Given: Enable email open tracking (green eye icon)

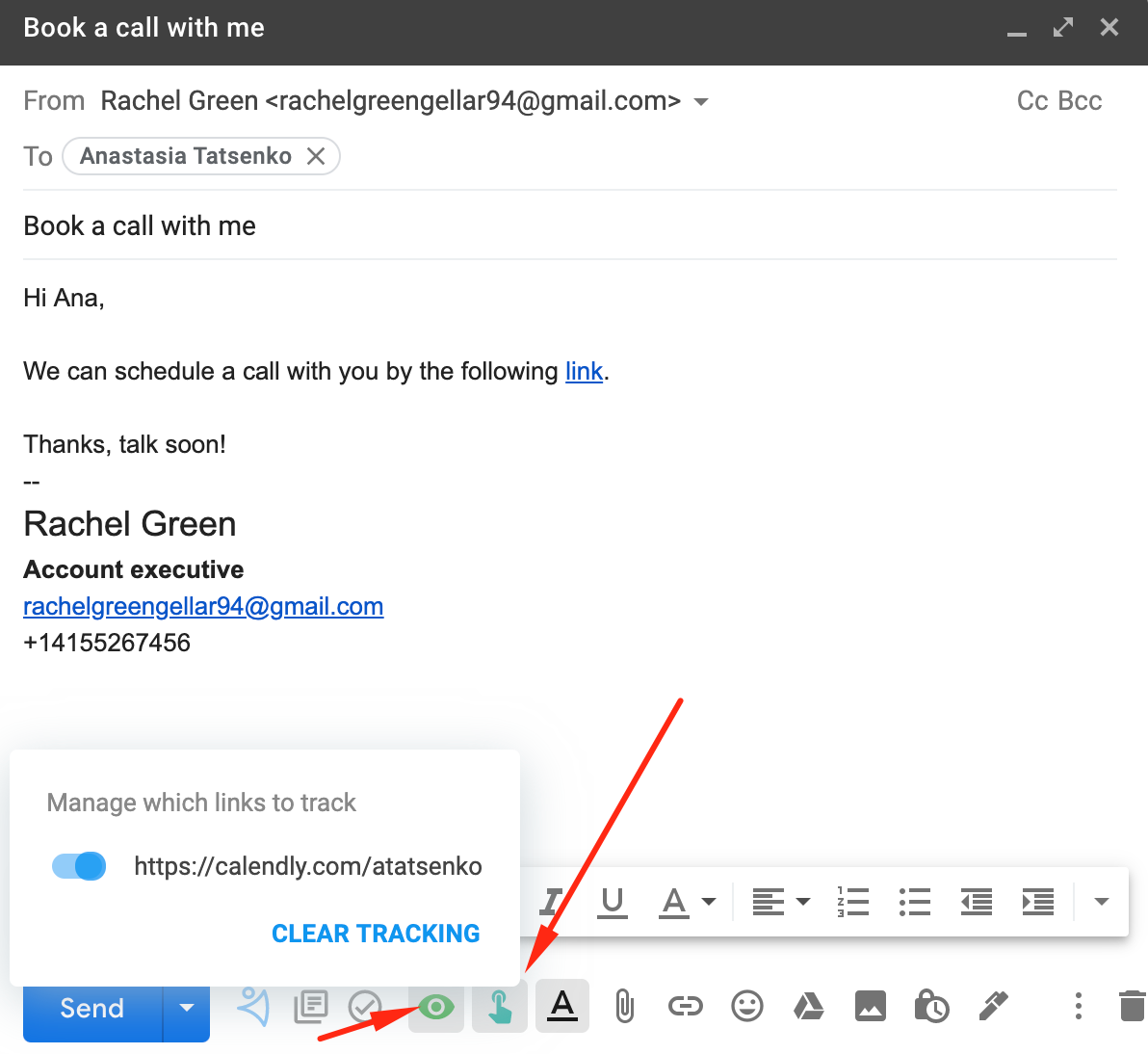Looking at the screenshot, I should pyautogui.click(x=435, y=1006).
